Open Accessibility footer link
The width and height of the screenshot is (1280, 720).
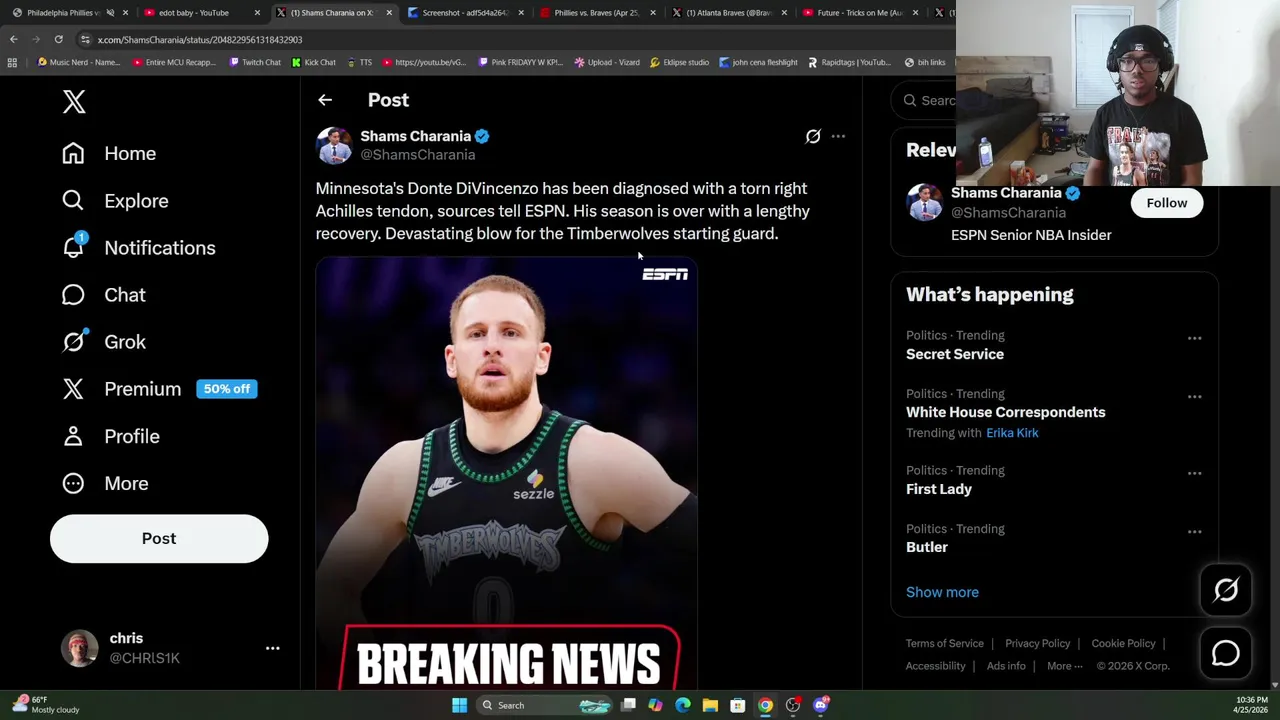[x=936, y=666]
